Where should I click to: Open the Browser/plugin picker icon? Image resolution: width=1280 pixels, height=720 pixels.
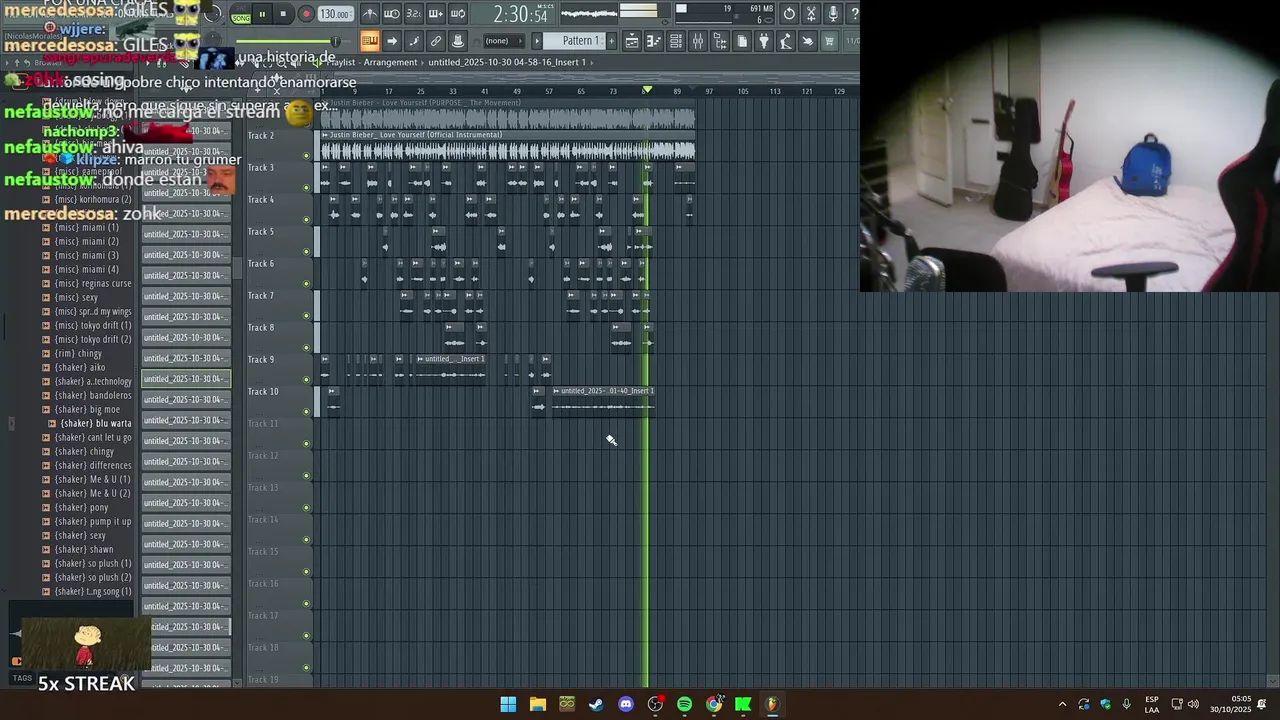[x=720, y=41]
